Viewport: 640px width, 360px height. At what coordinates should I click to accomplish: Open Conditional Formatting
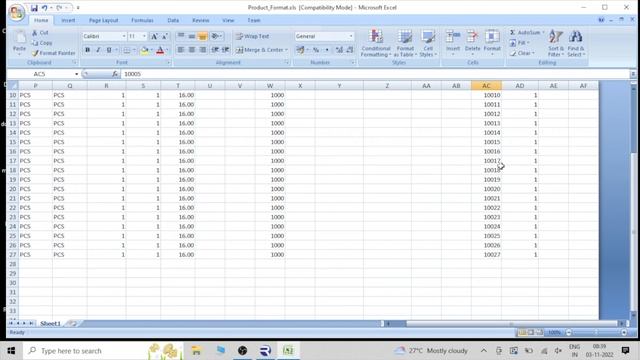click(x=376, y=43)
